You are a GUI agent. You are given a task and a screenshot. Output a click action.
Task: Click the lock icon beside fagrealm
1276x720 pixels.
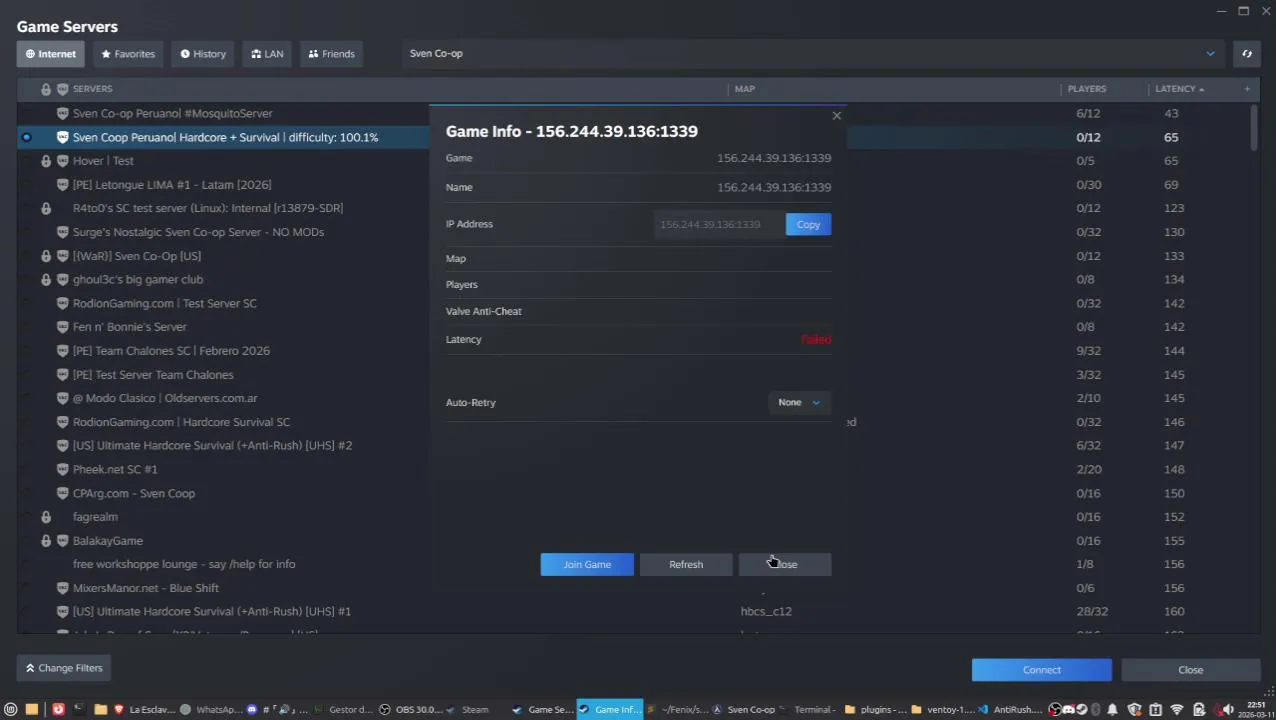46,517
